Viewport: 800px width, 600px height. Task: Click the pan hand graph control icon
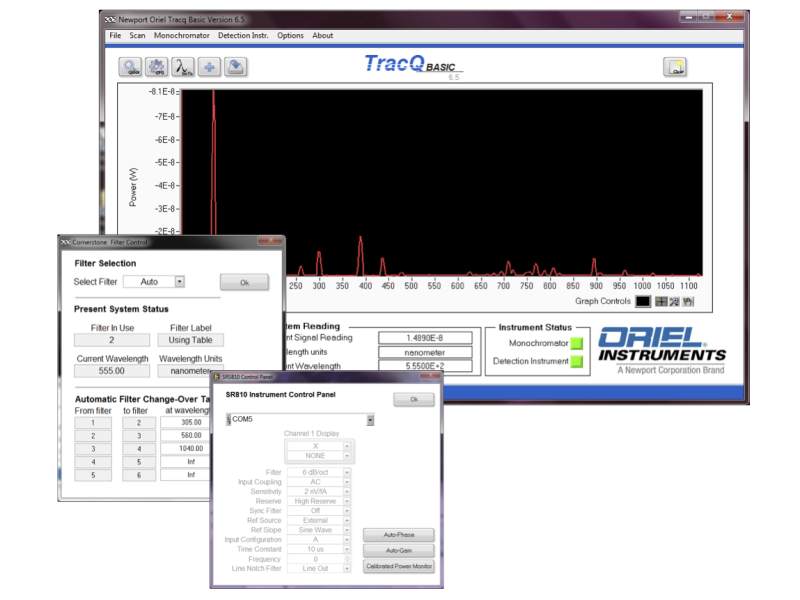click(x=688, y=301)
